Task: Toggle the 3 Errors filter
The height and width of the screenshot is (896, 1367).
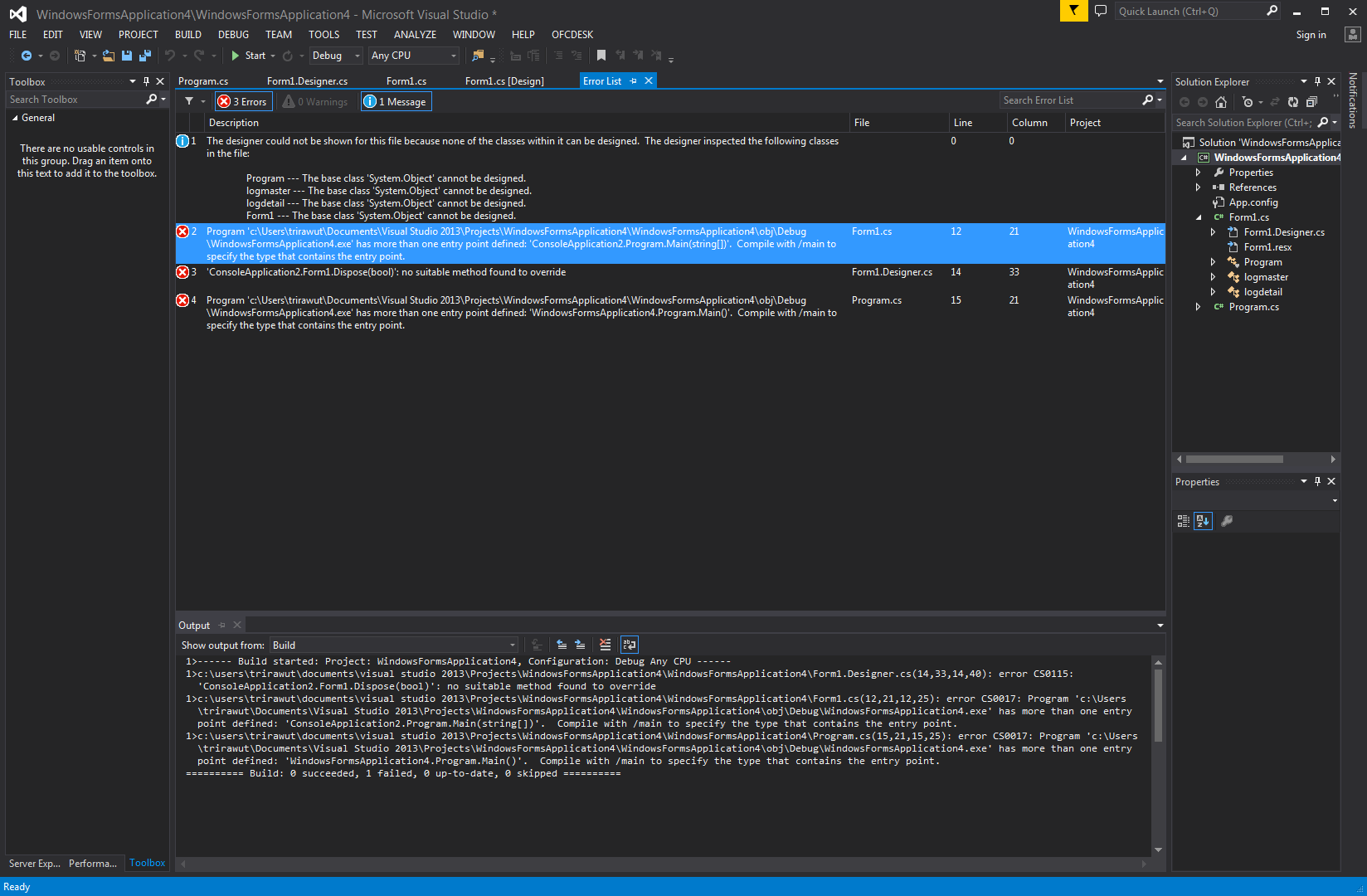Action: pyautogui.click(x=243, y=101)
